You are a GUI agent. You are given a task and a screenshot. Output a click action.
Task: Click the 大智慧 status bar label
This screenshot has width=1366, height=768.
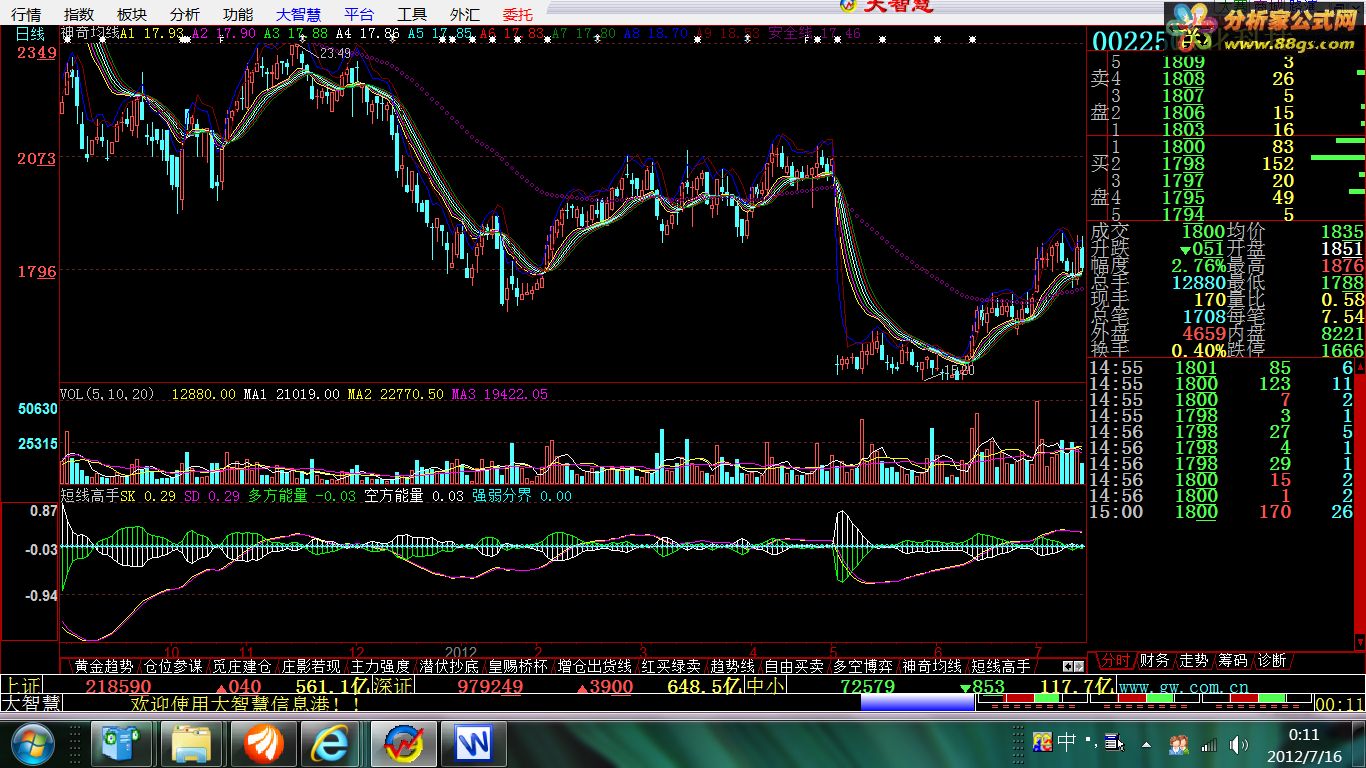pyautogui.click(x=30, y=704)
